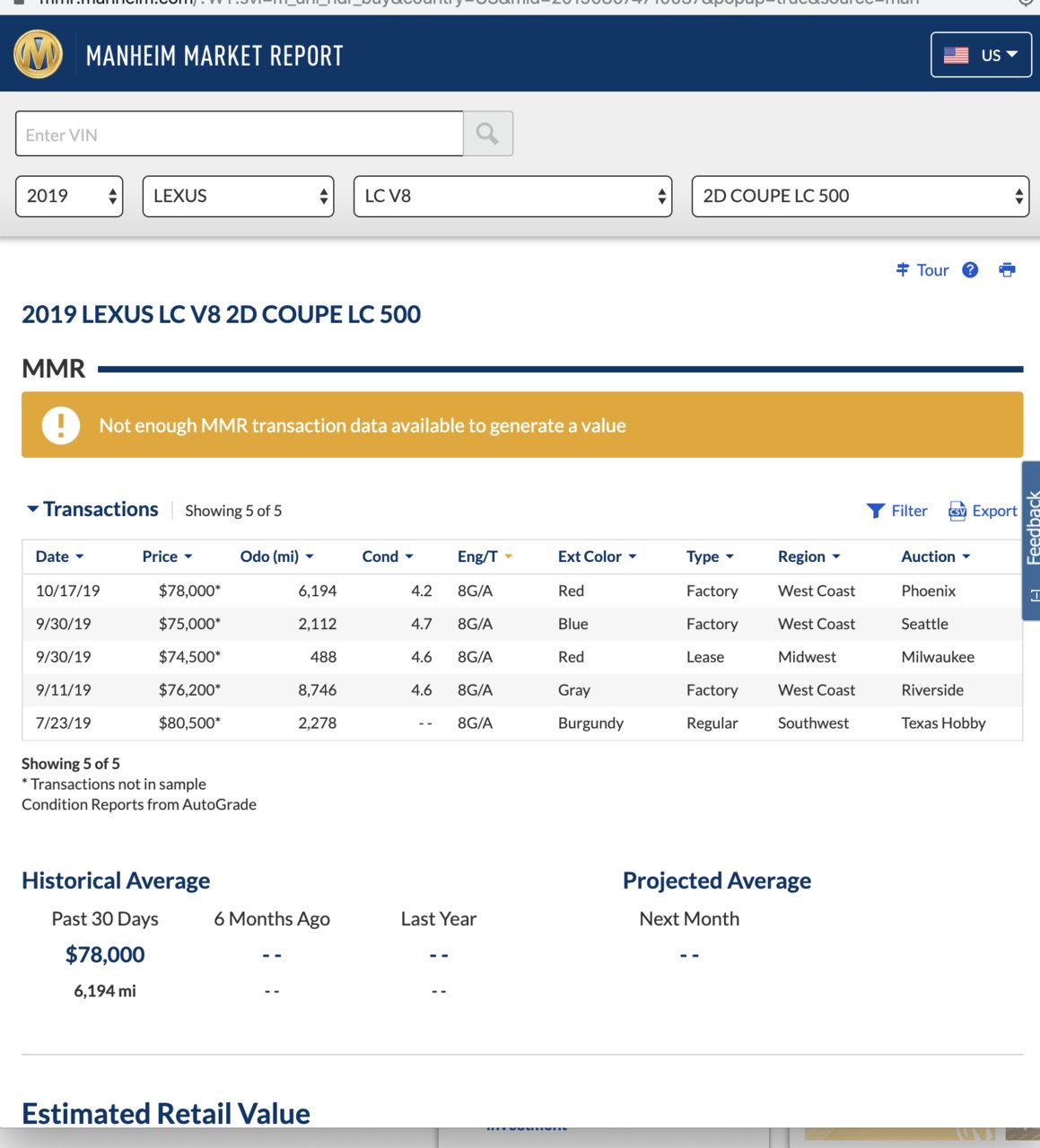Sort by Cond column

pos(388,556)
